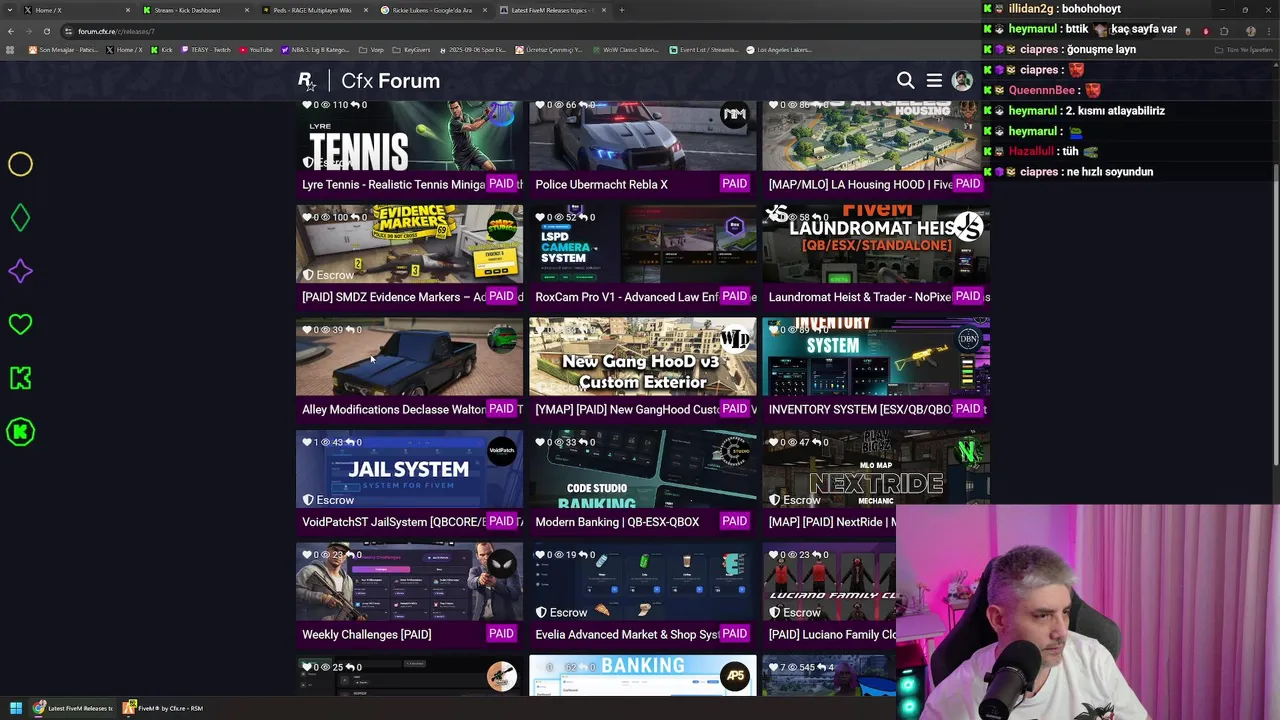Click the author avatar on SMDZ Evidence Markers card
Viewport: 1280px width, 720px height.
point(502,227)
